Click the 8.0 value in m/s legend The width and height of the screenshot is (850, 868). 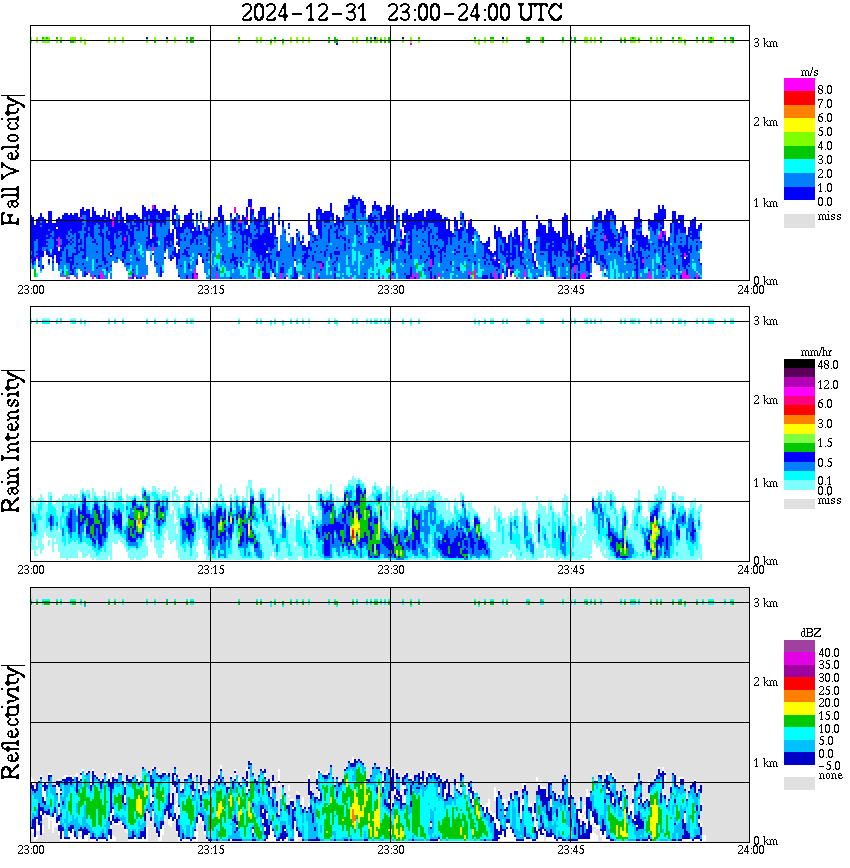coord(825,90)
